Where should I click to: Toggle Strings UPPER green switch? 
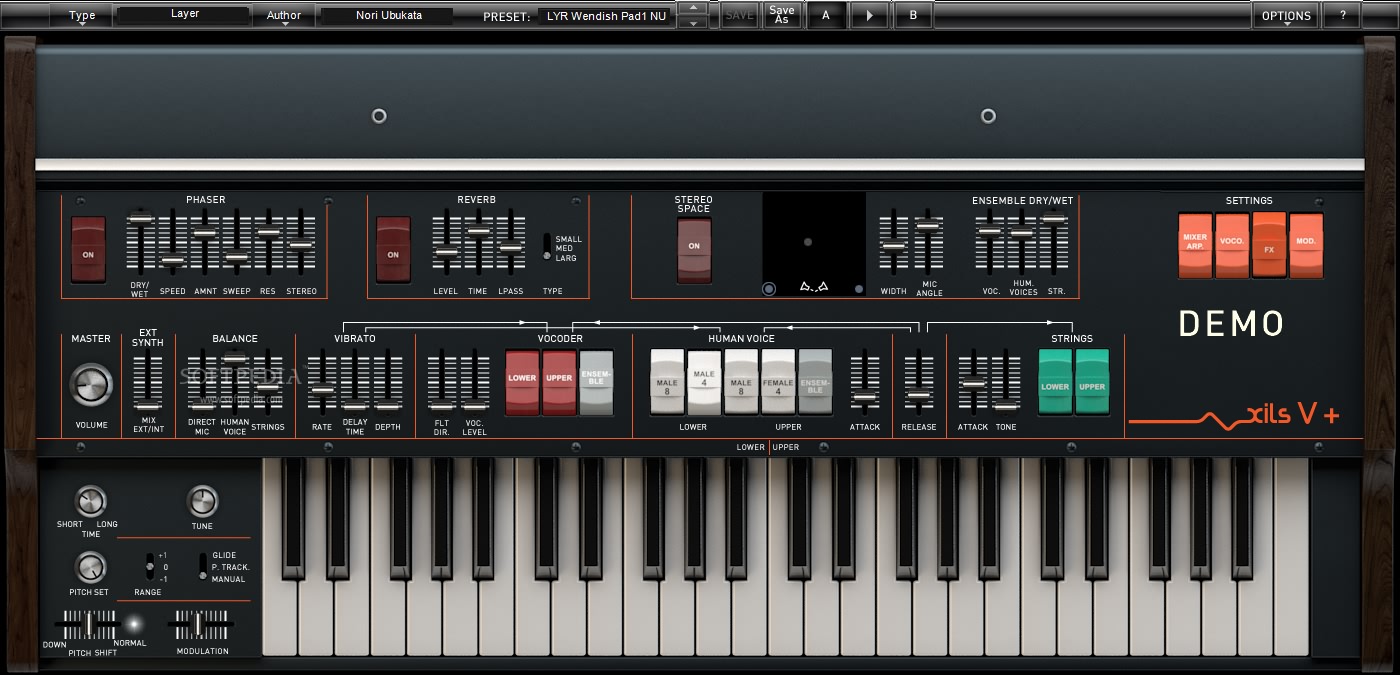[x=1092, y=382]
